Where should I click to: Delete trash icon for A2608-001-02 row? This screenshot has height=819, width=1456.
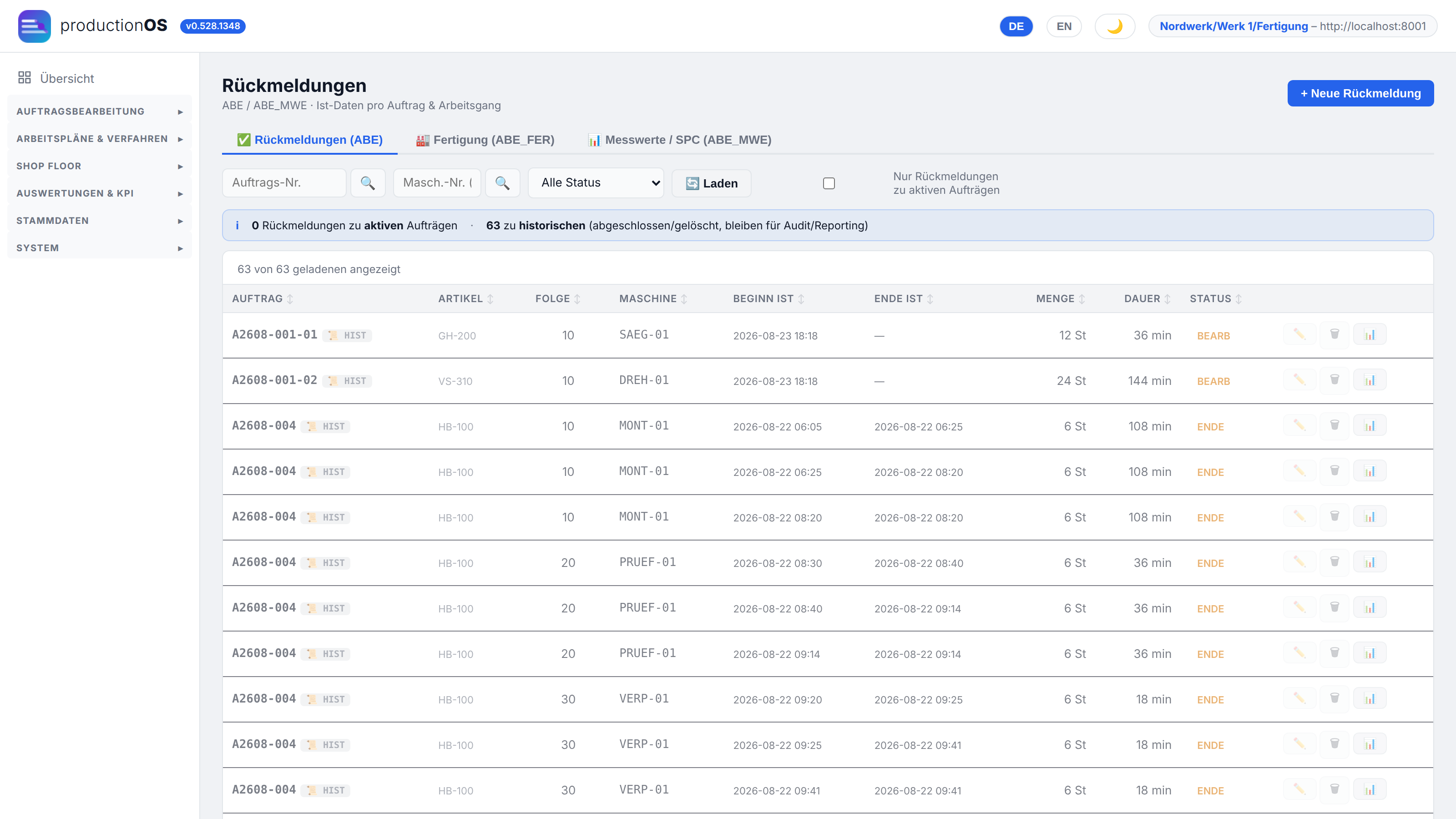pos(1335,380)
